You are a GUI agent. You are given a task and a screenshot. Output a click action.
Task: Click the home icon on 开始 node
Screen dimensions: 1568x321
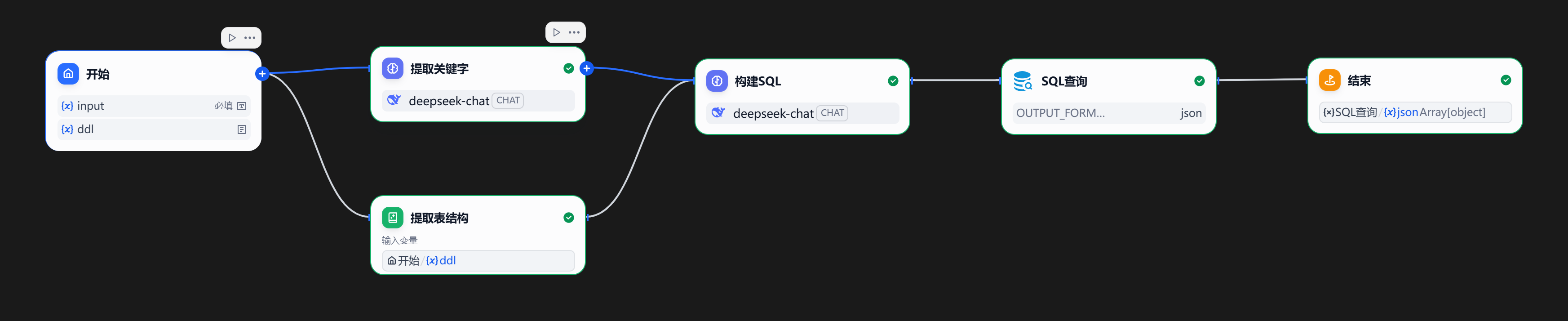tap(68, 74)
